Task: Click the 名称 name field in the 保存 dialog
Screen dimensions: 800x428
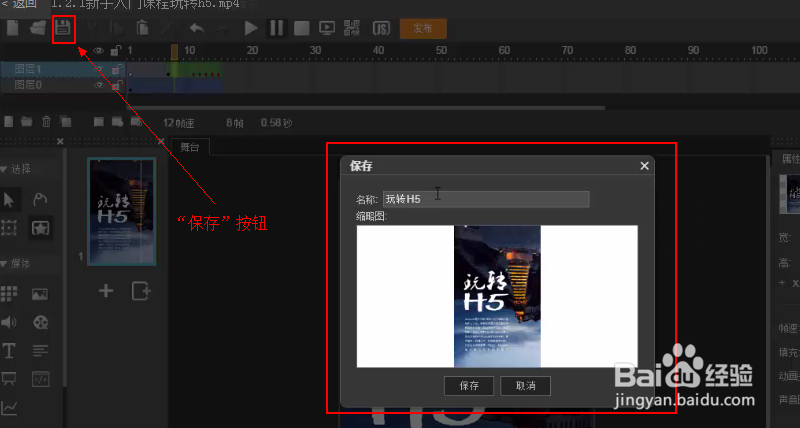Action: click(486, 199)
